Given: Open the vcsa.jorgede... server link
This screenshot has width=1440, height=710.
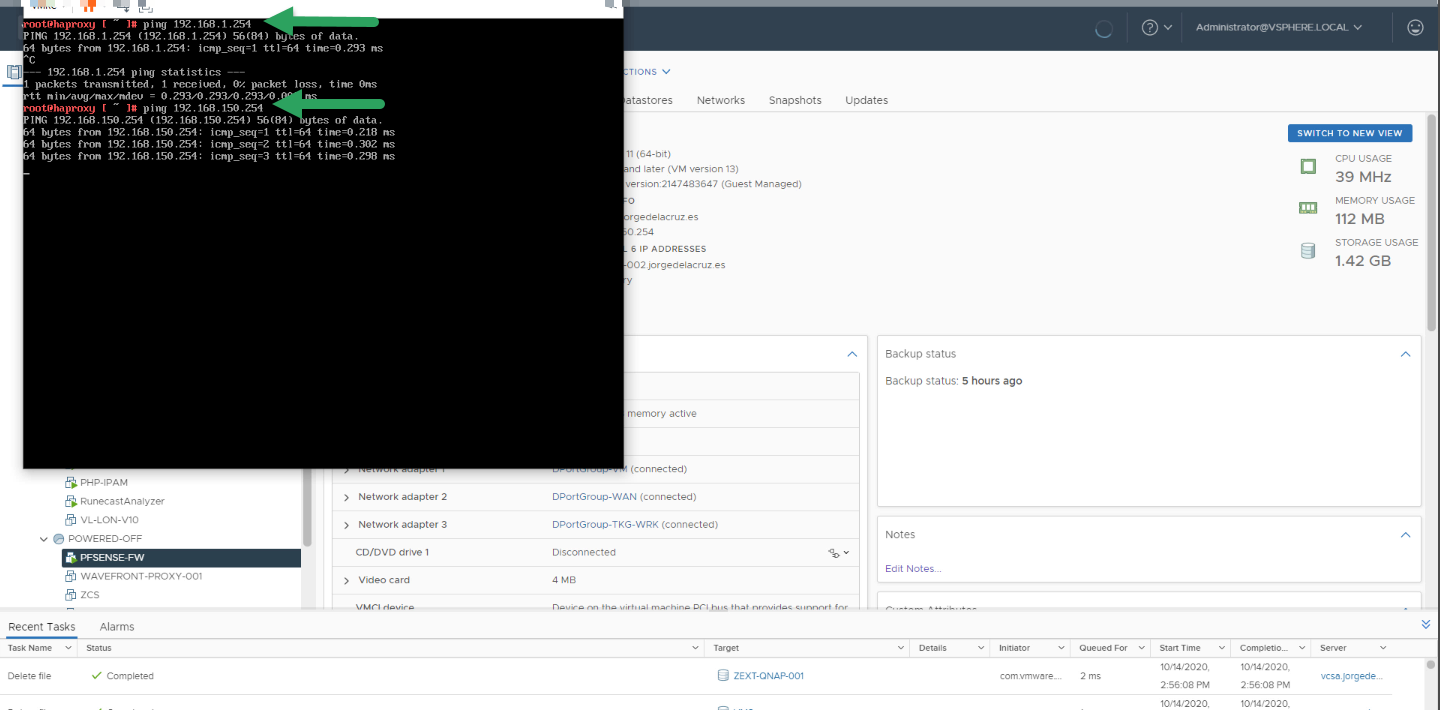Looking at the screenshot, I should (1352, 676).
